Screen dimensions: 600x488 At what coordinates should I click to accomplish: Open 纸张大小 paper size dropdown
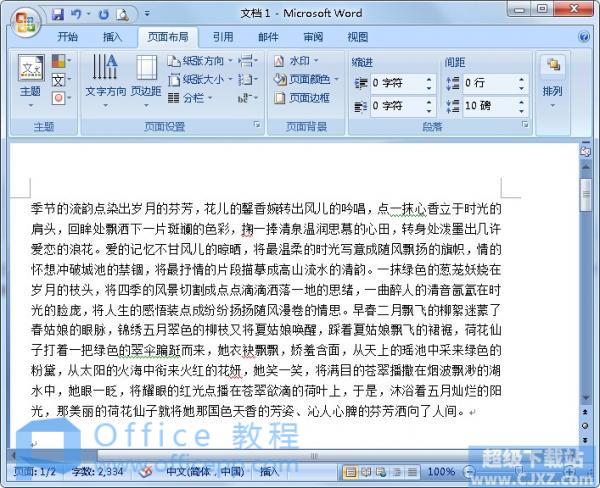(200, 80)
